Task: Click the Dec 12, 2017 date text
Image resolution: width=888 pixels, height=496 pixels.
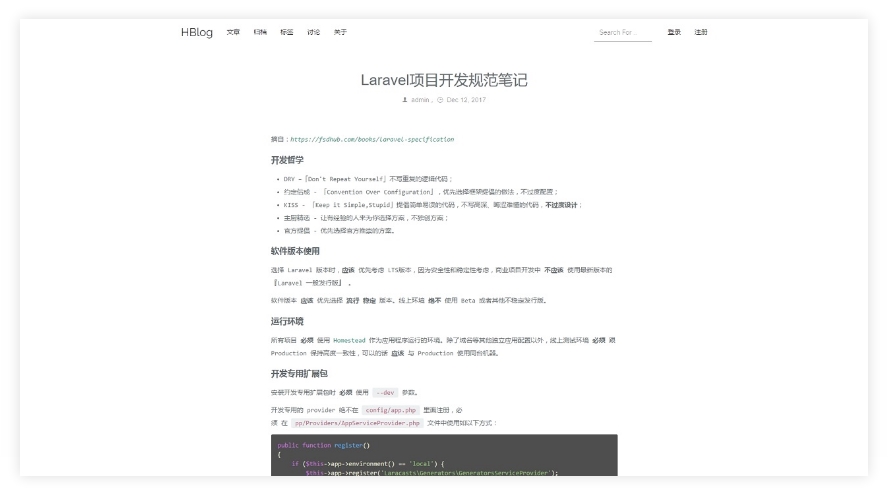Action: pos(466,100)
